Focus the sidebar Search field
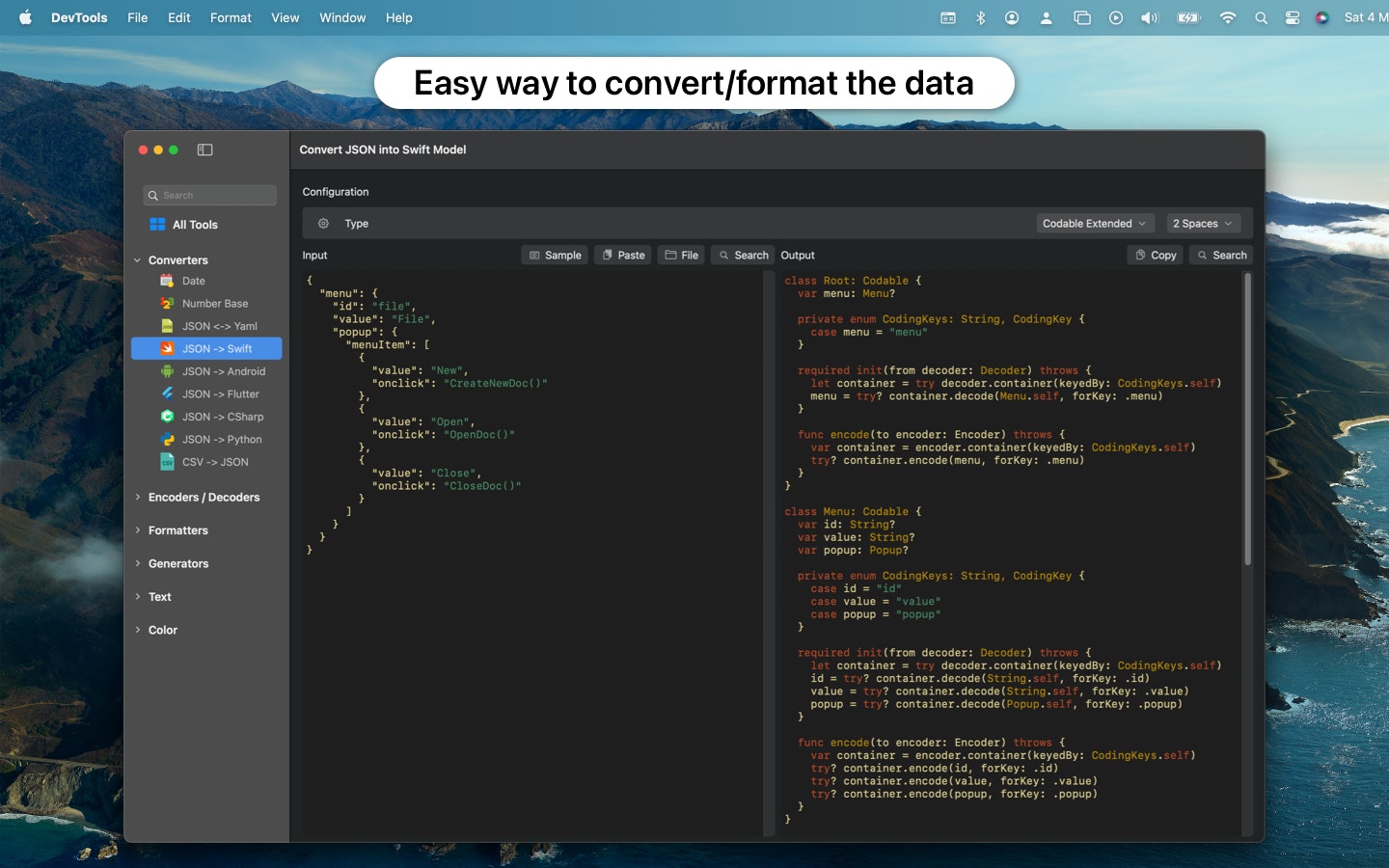Viewport: 1389px width, 868px height. click(x=210, y=195)
